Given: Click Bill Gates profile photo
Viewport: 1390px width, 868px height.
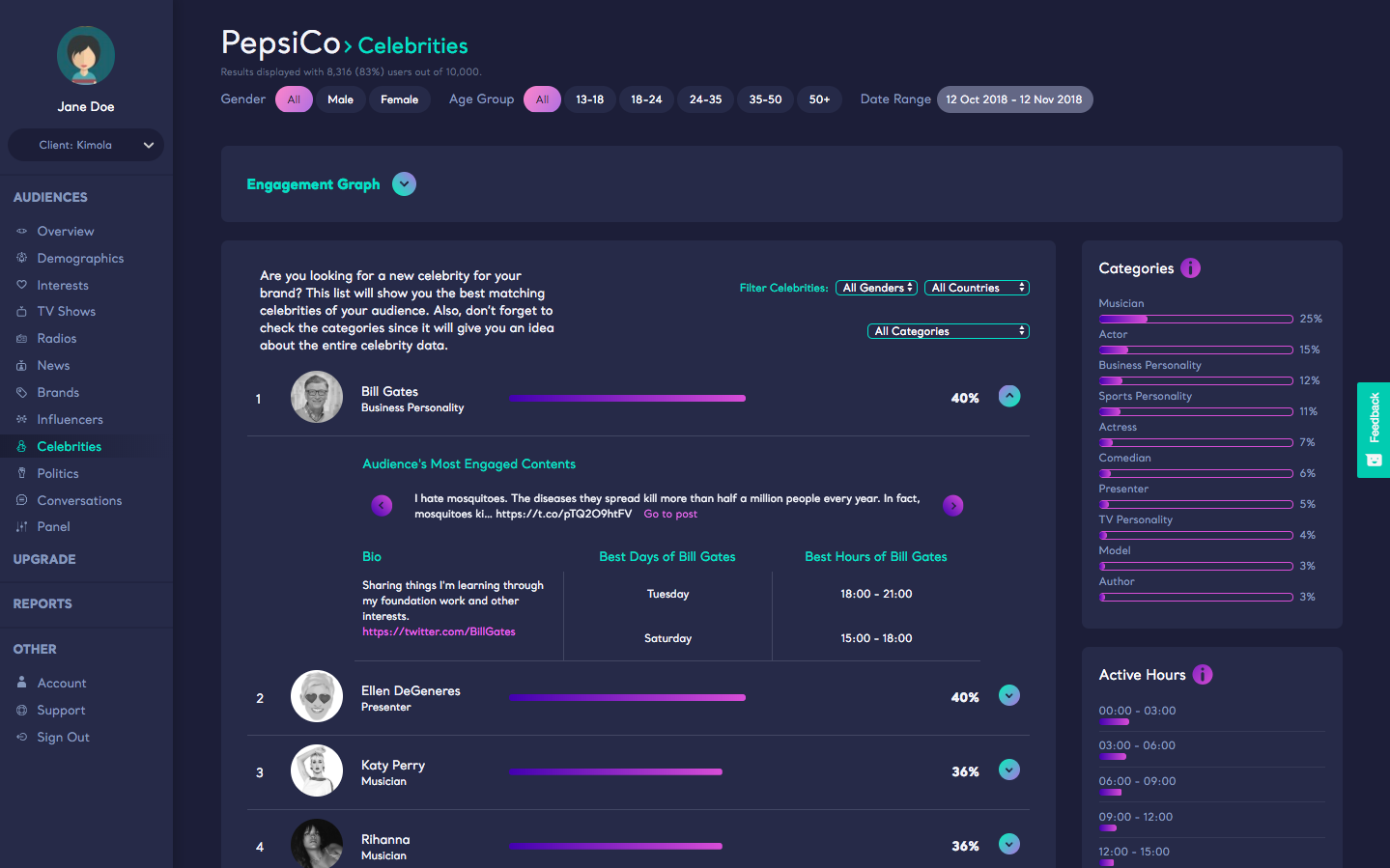Looking at the screenshot, I should pos(317,397).
